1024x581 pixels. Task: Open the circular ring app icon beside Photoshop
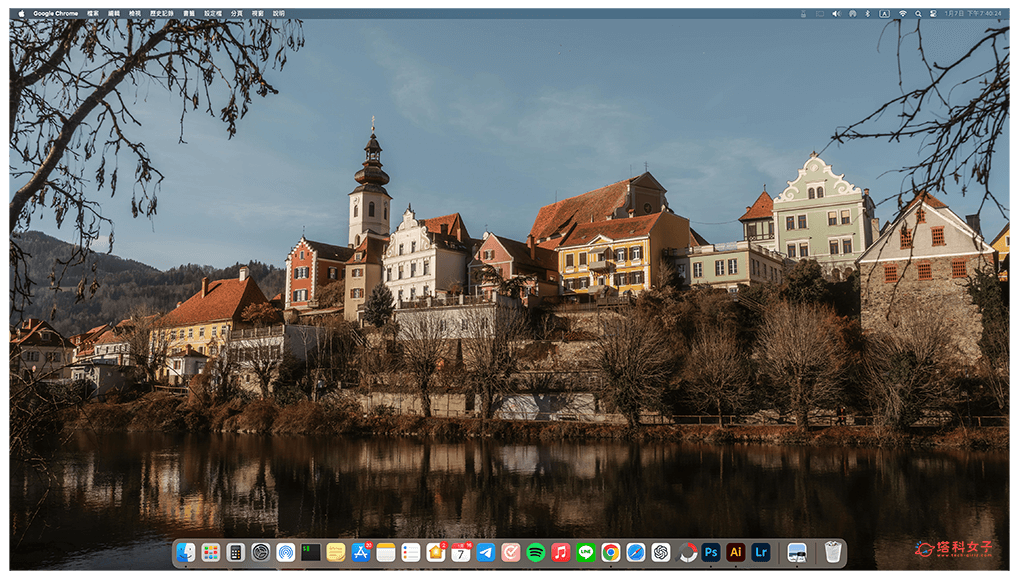pos(686,553)
